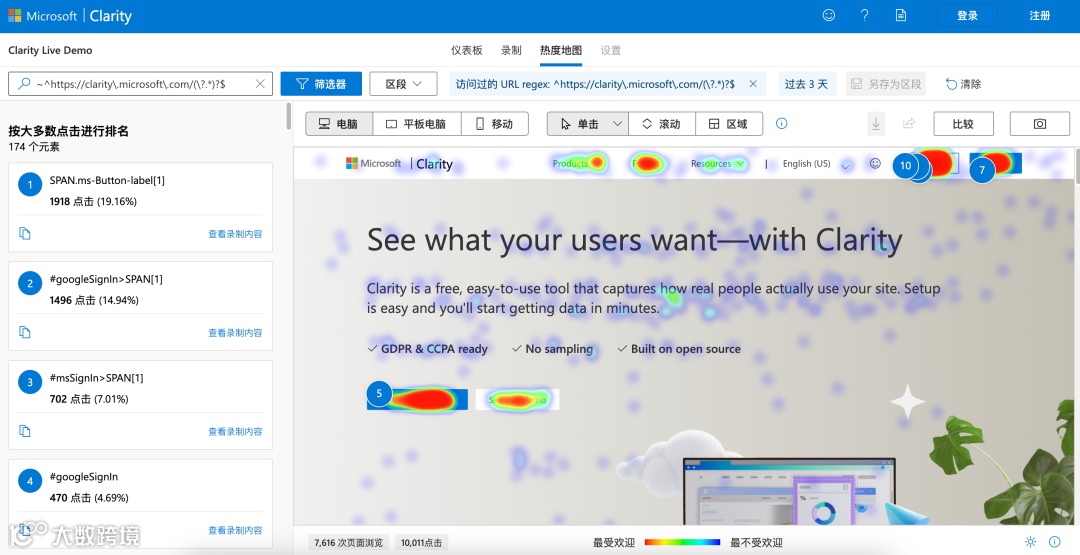
Task: Open the feedback smiley icon in header
Action: click(x=829, y=15)
